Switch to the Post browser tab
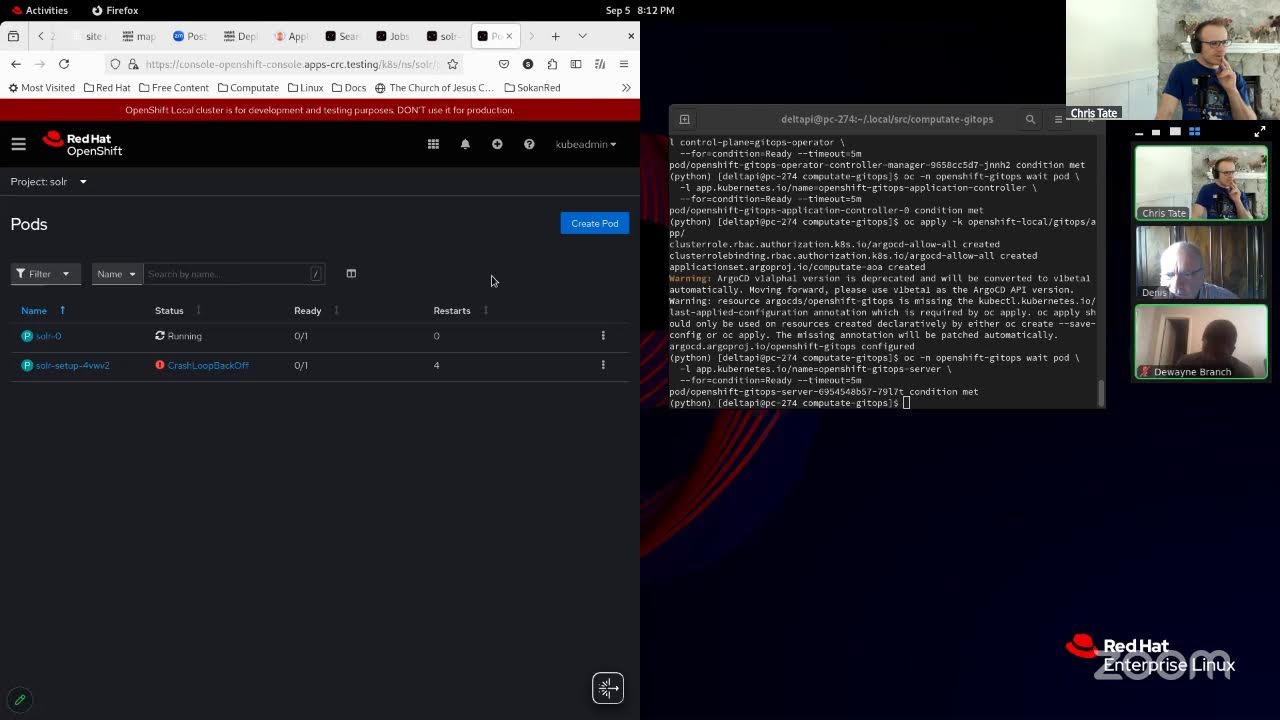This screenshot has width=1280, height=720. pyautogui.click(x=189, y=36)
